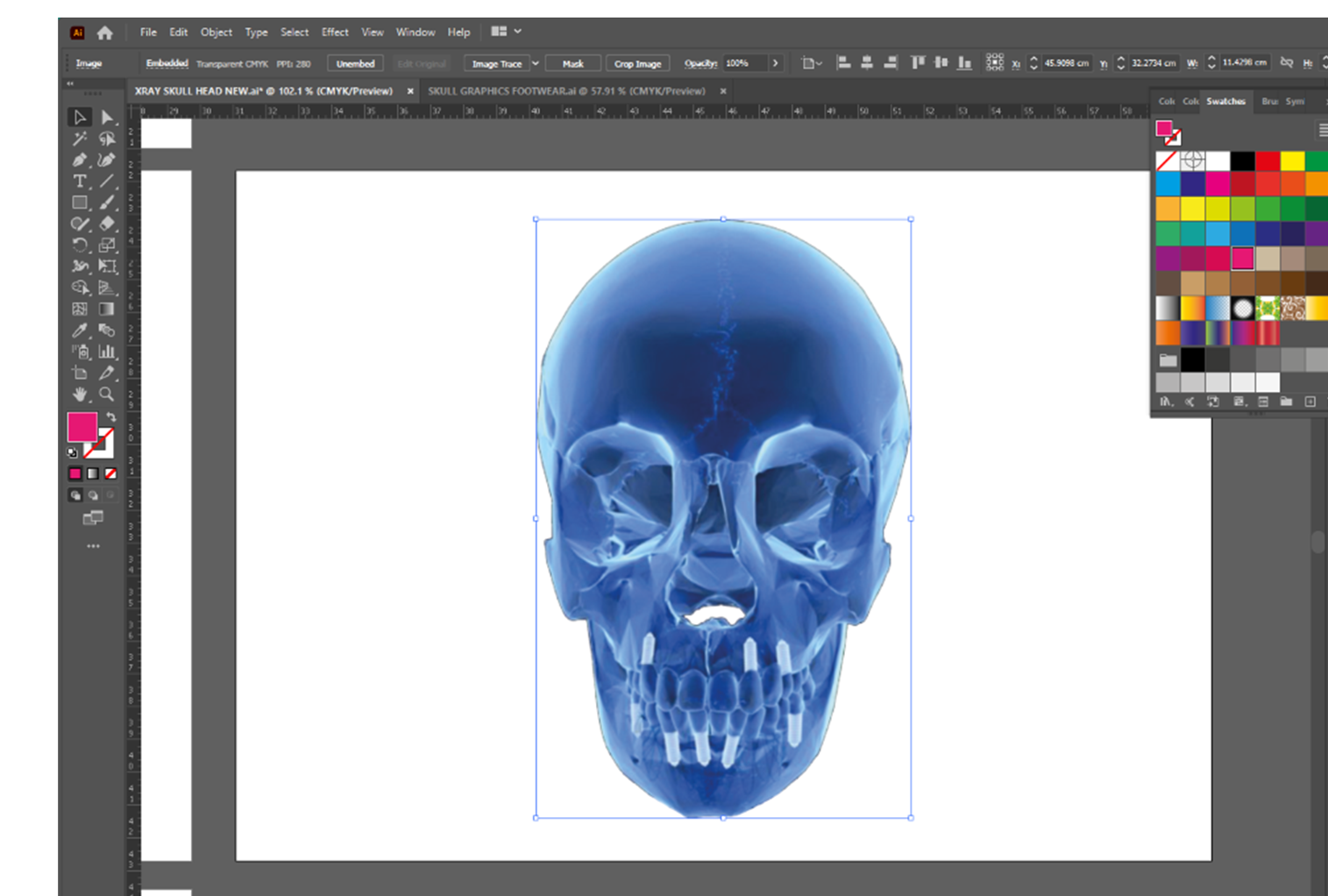1328x896 pixels.
Task: Select the Hand tool
Action: (80, 395)
